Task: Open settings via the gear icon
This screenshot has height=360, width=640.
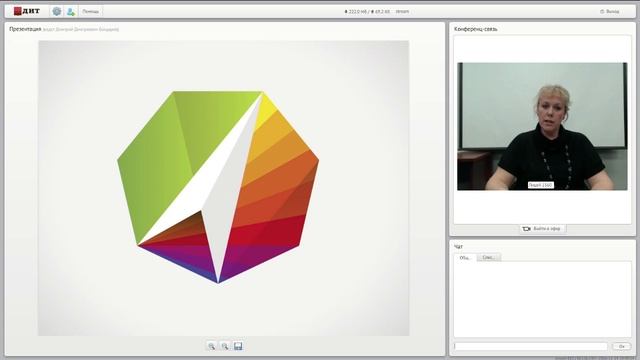Action: [57, 11]
